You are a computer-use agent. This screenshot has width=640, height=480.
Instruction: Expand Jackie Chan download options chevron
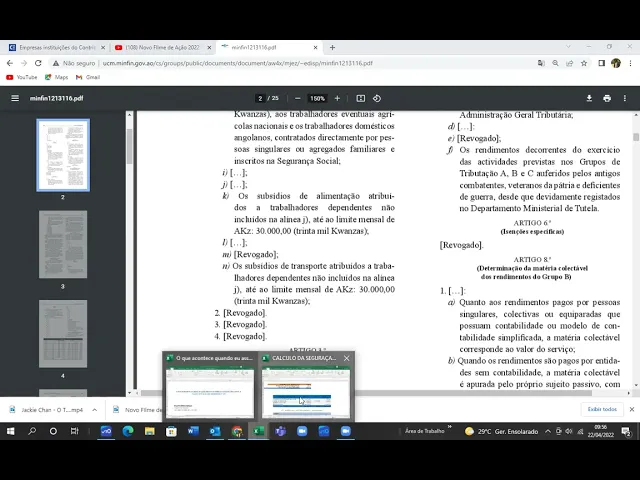click(95, 410)
